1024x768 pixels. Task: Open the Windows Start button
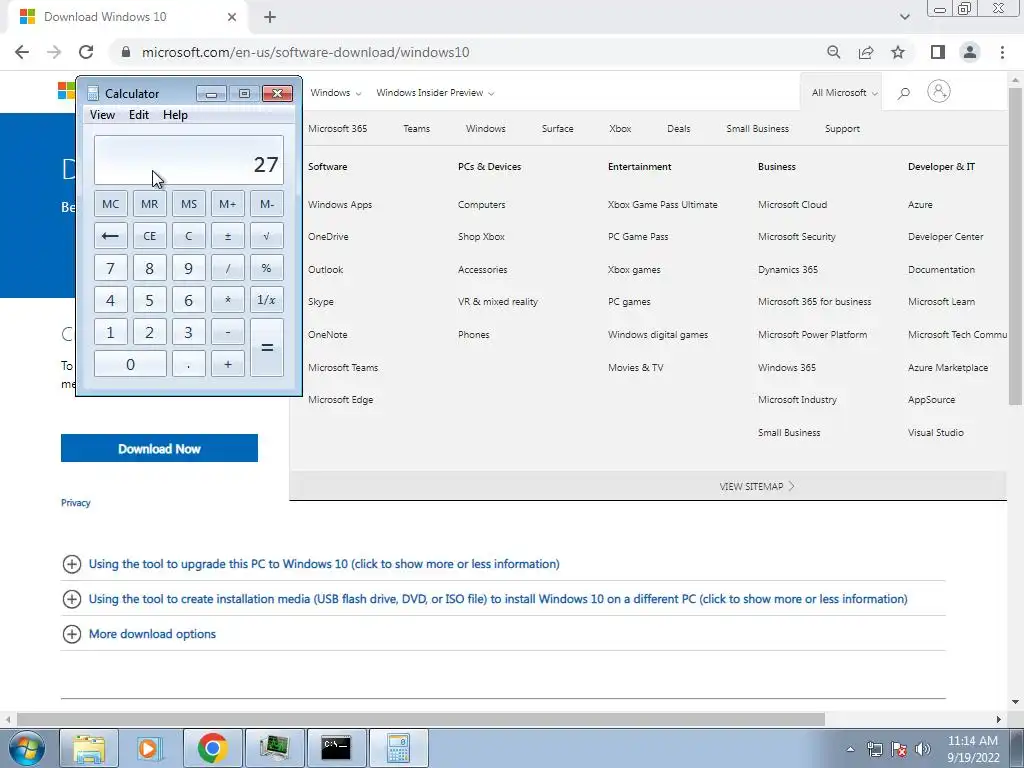click(x=27, y=748)
